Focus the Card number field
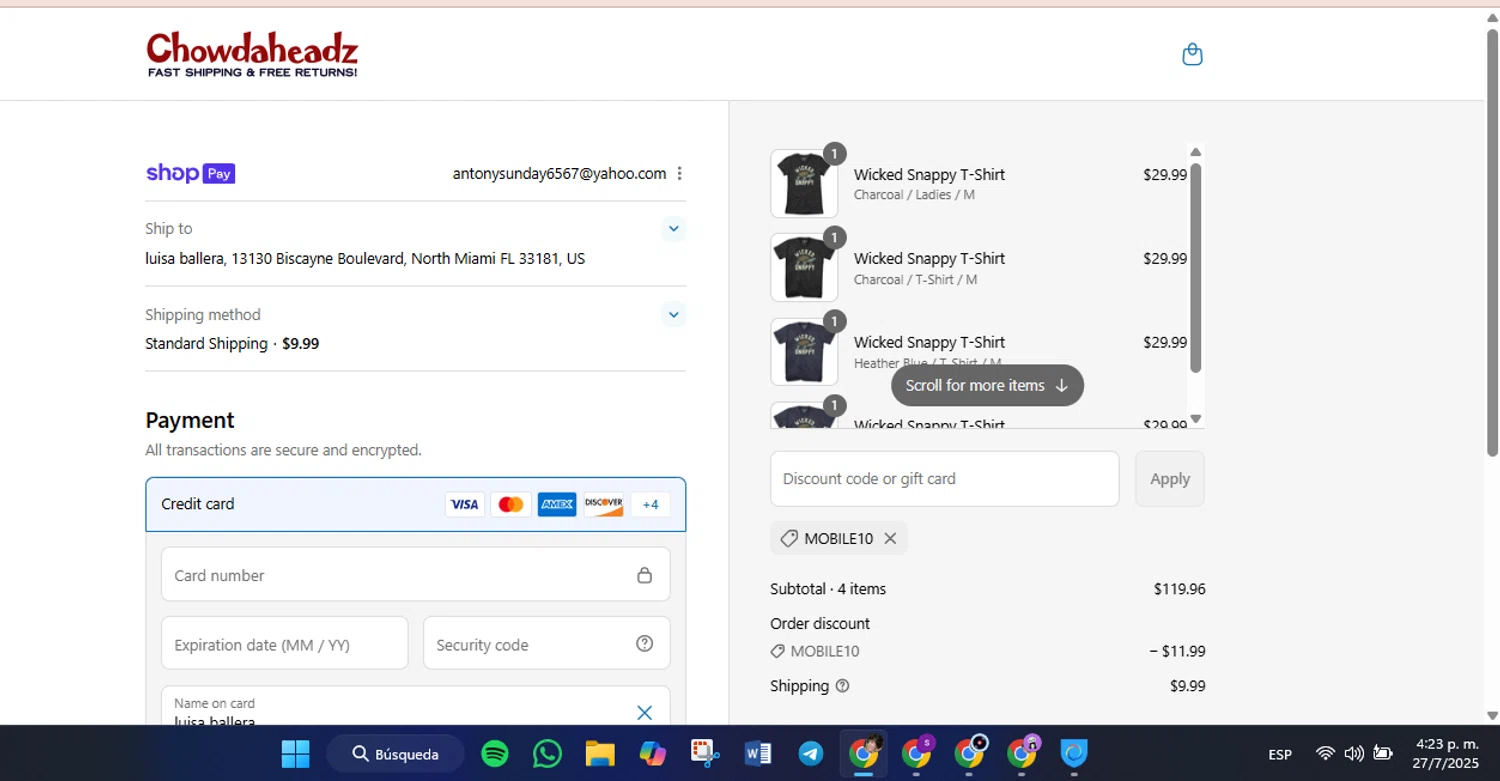1500x781 pixels. coord(416,575)
